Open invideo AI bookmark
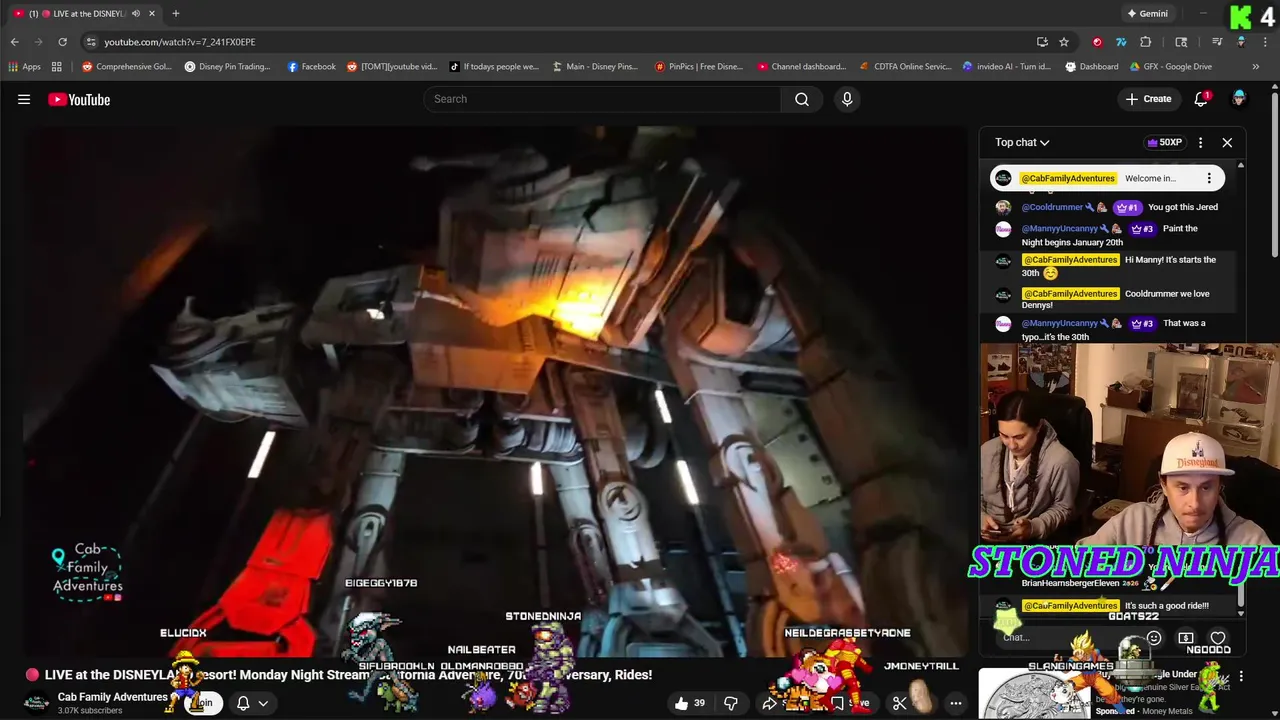1280x720 pixels. [x=1007, y=67]
